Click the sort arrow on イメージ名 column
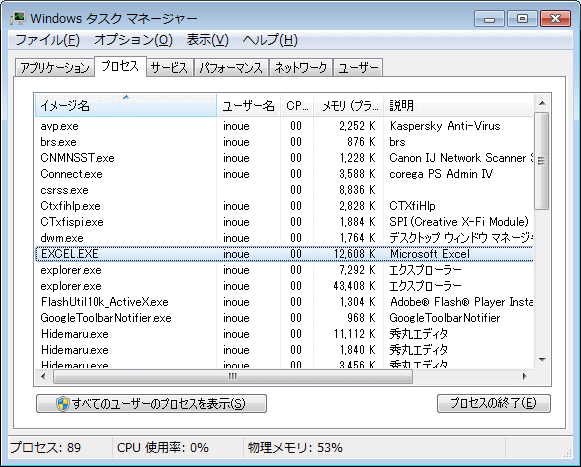The height and width of the screenshot is (467, 581). click(x=126, y=97)
